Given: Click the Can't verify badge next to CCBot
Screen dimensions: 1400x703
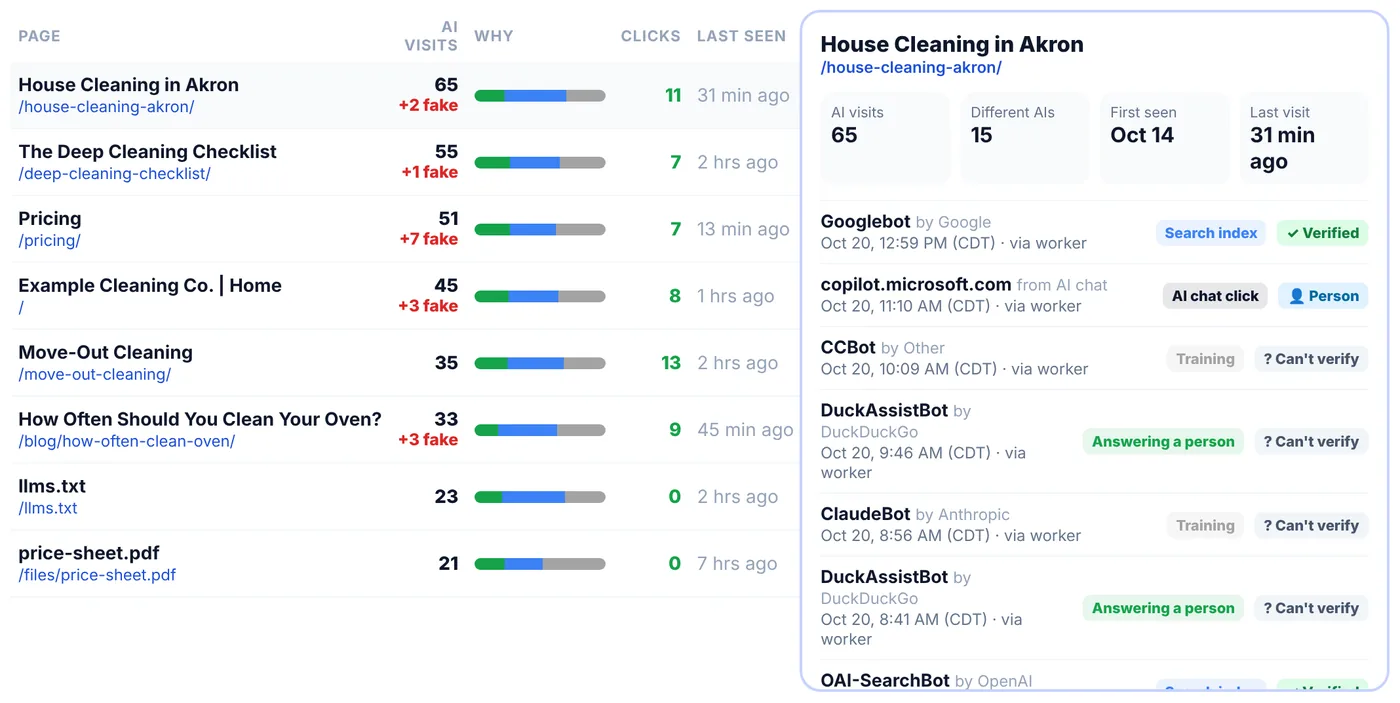Looking at the screenshot, I should [x=1310, y=359].
